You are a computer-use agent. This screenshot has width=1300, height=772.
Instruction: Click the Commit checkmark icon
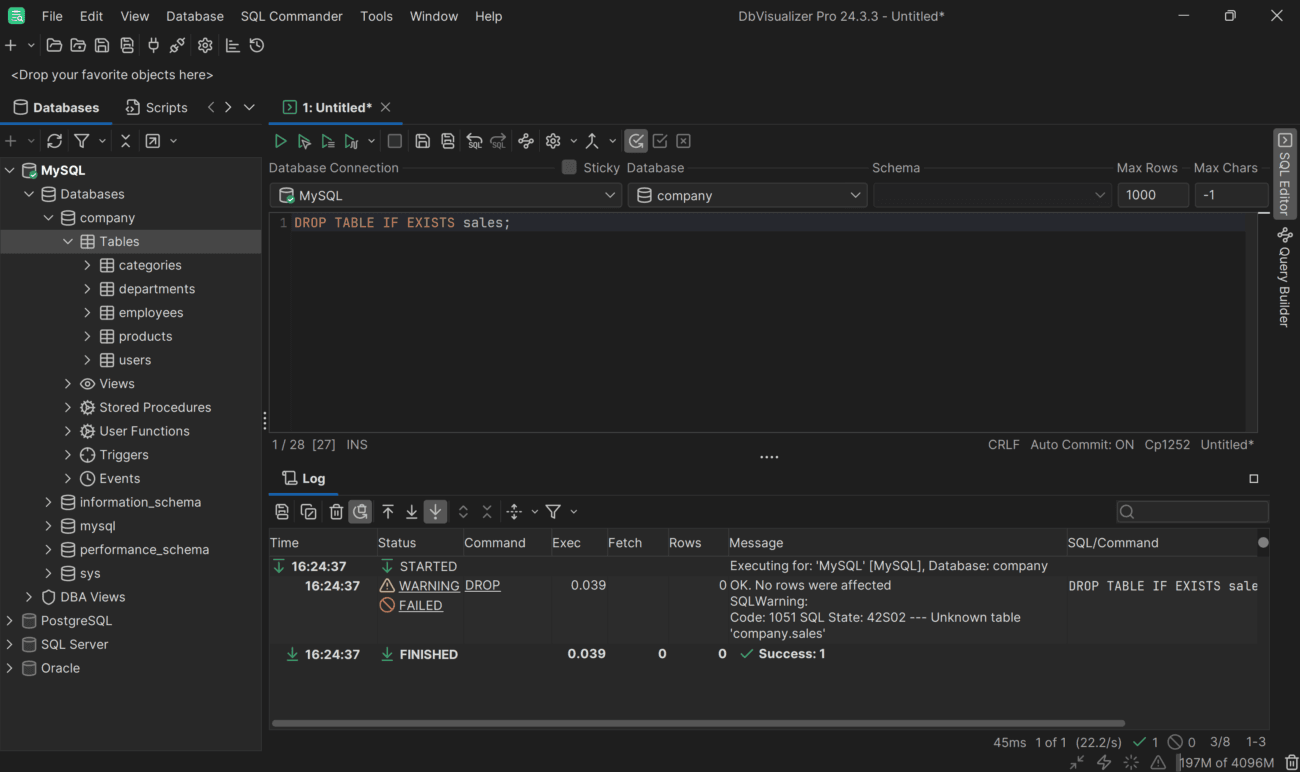(660, 141)
